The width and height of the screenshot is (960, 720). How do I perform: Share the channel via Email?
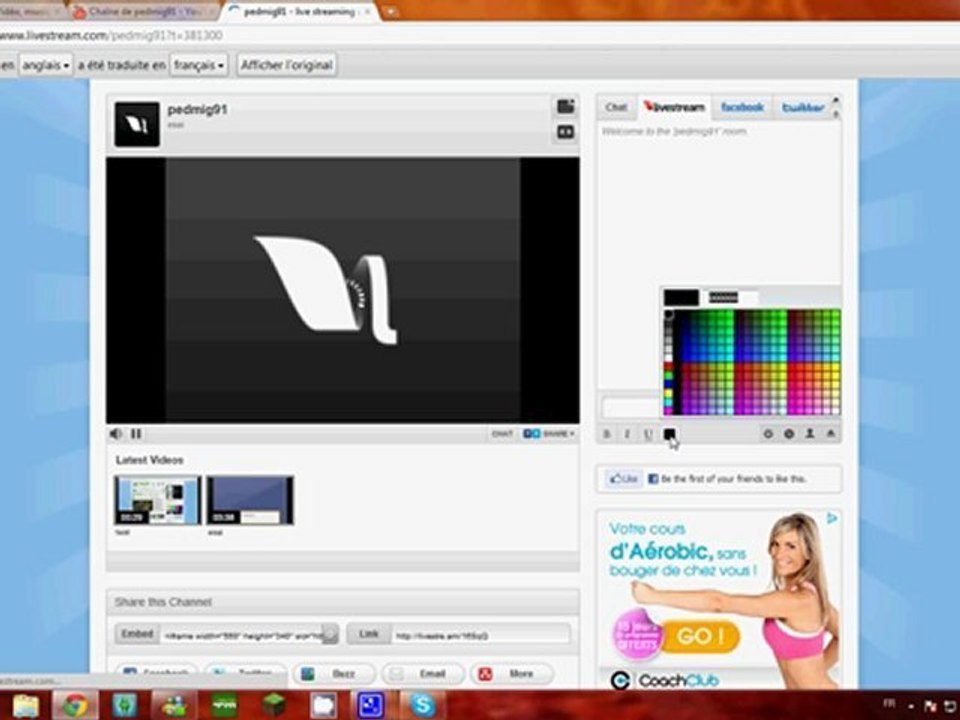tap(422, 673)
